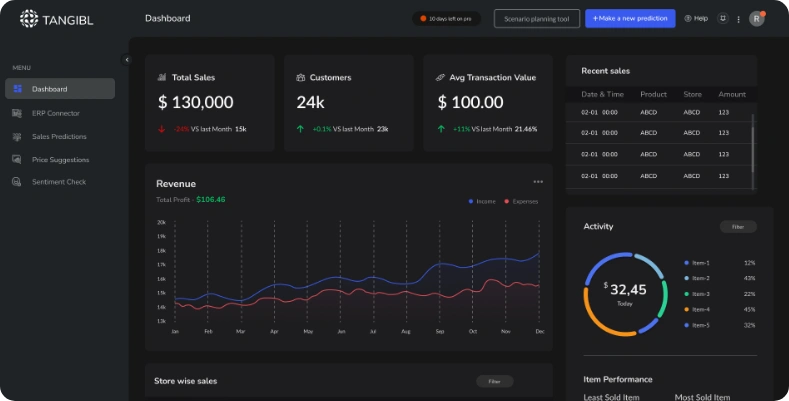Image resolution: width=789 pixels, height=401 pixels.
Task: Toggle the Expenses legend in Revenue chart
Action: (x=521, y=201)
